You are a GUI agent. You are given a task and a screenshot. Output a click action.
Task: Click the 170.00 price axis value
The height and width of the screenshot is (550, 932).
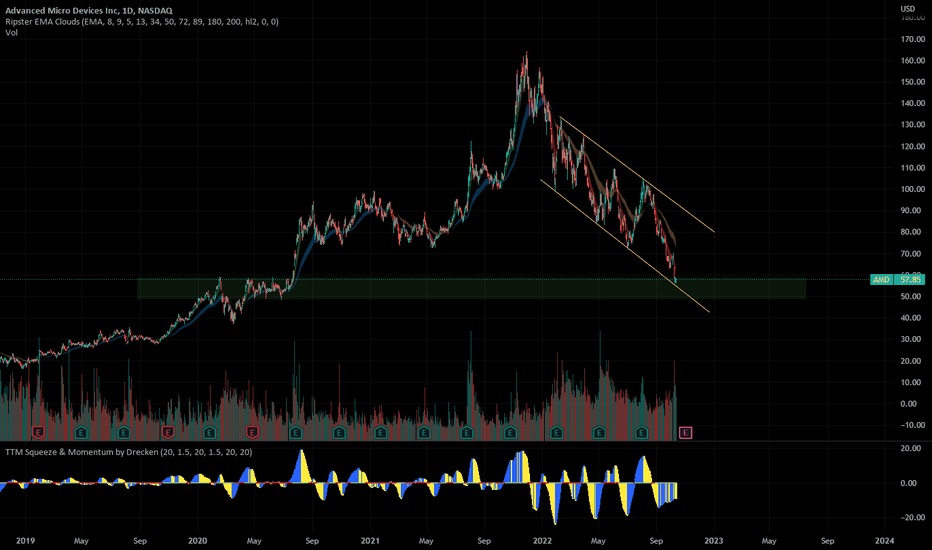(x=912, y=39)
